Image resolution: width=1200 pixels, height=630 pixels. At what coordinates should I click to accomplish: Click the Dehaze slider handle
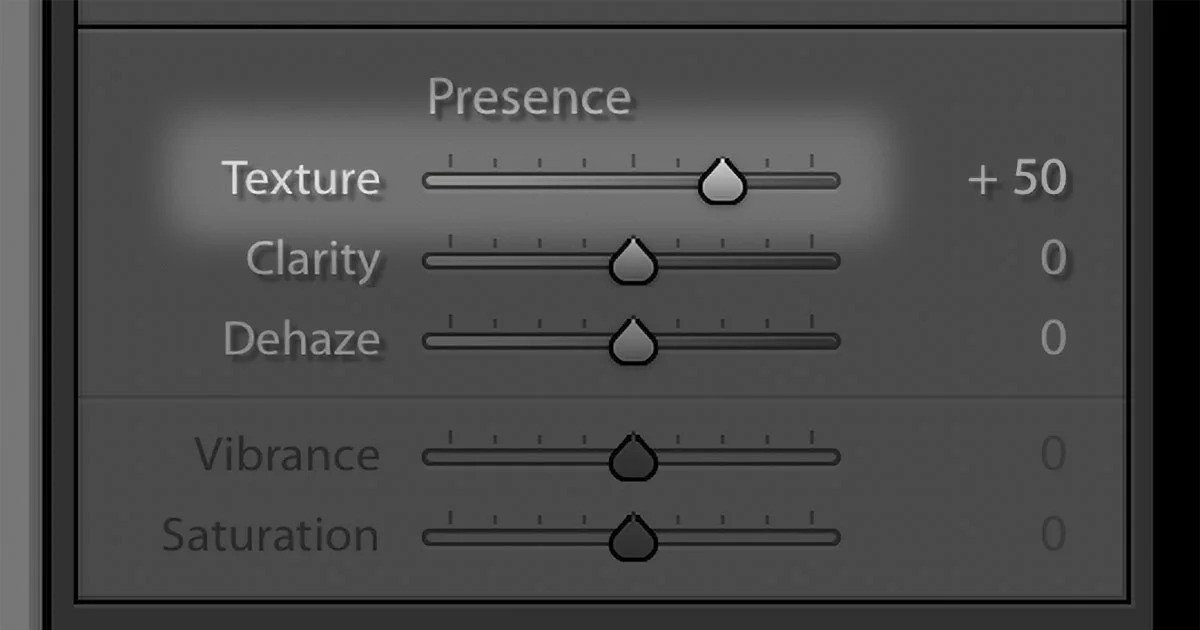[x=632, y=343]
